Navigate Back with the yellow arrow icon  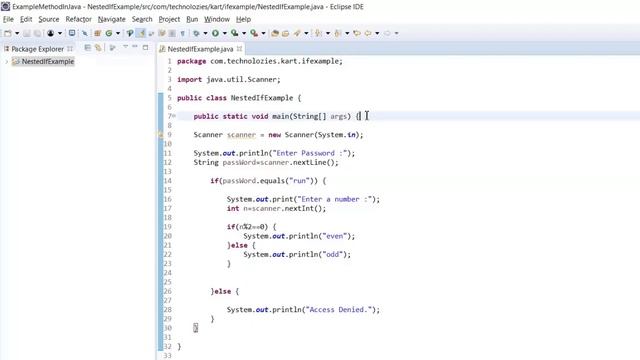click(x=368, y=33)
